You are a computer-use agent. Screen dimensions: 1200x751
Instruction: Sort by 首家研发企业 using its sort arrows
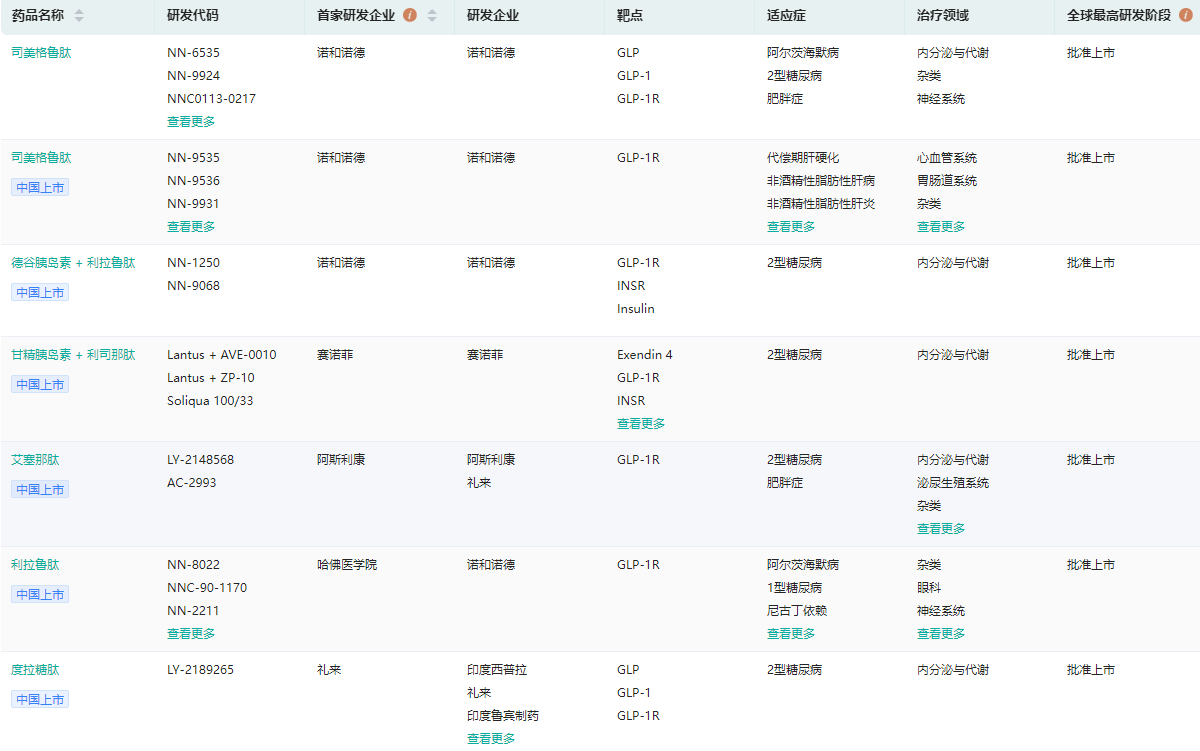[432, 16]
